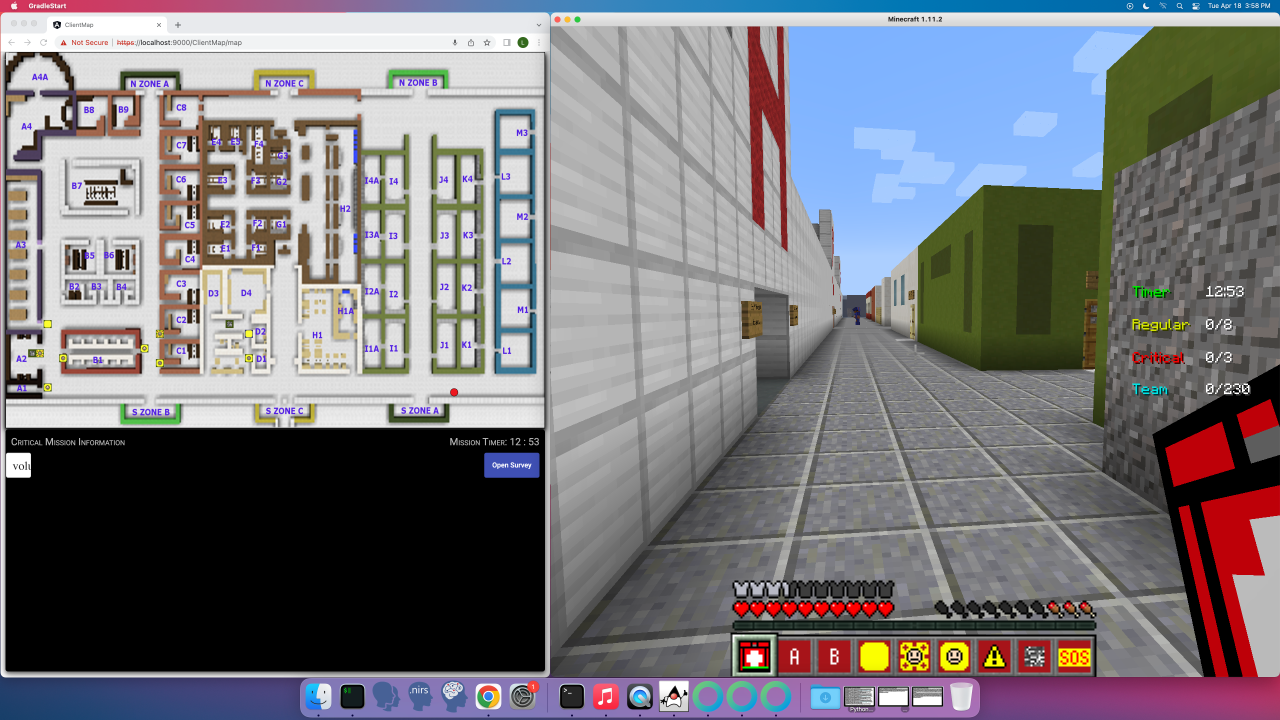
Task: Click the Mission Timer text
Action: [x=494, y=442]
